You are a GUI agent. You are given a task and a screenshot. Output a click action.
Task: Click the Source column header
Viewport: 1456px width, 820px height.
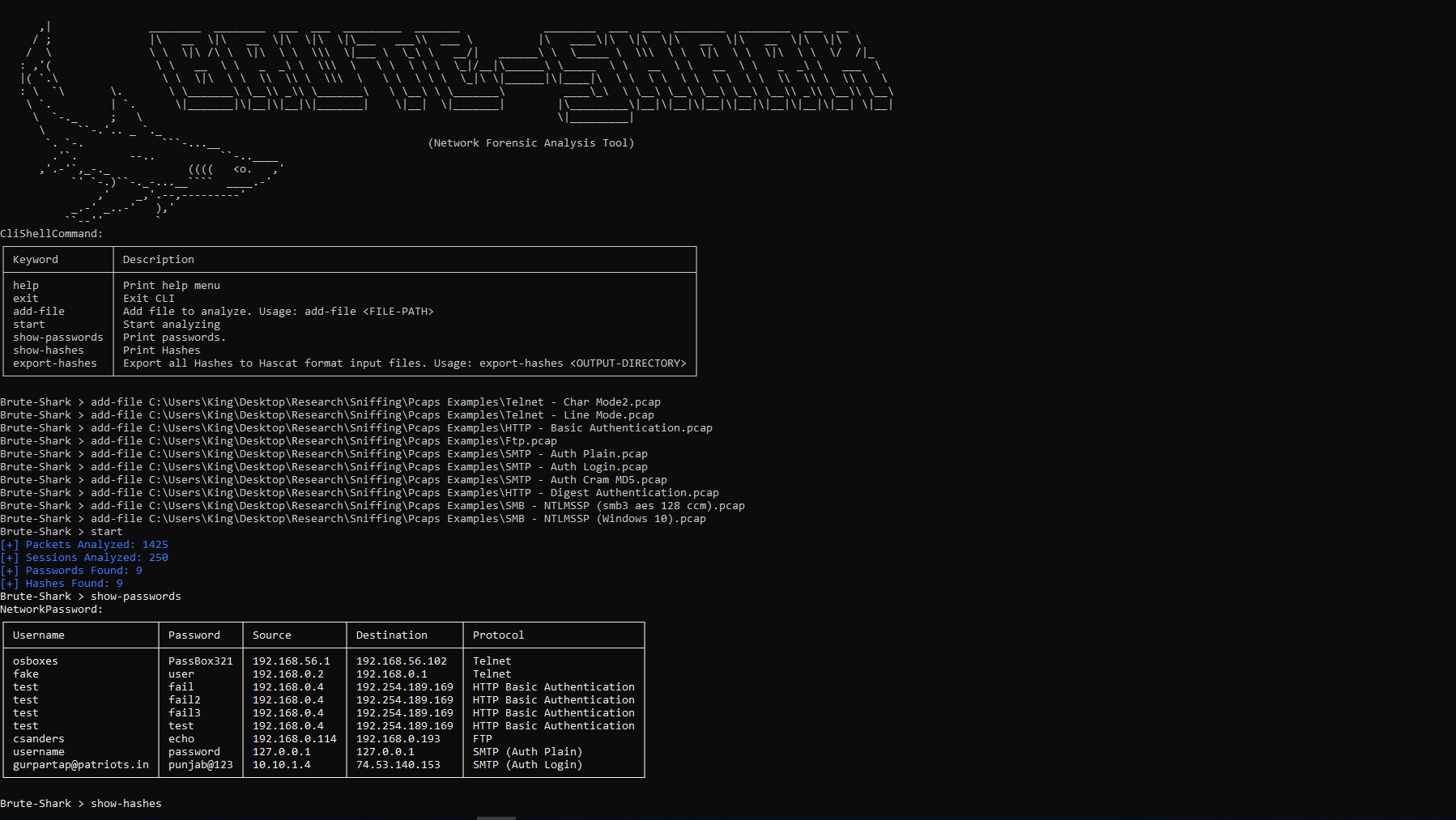pos(272,635)
